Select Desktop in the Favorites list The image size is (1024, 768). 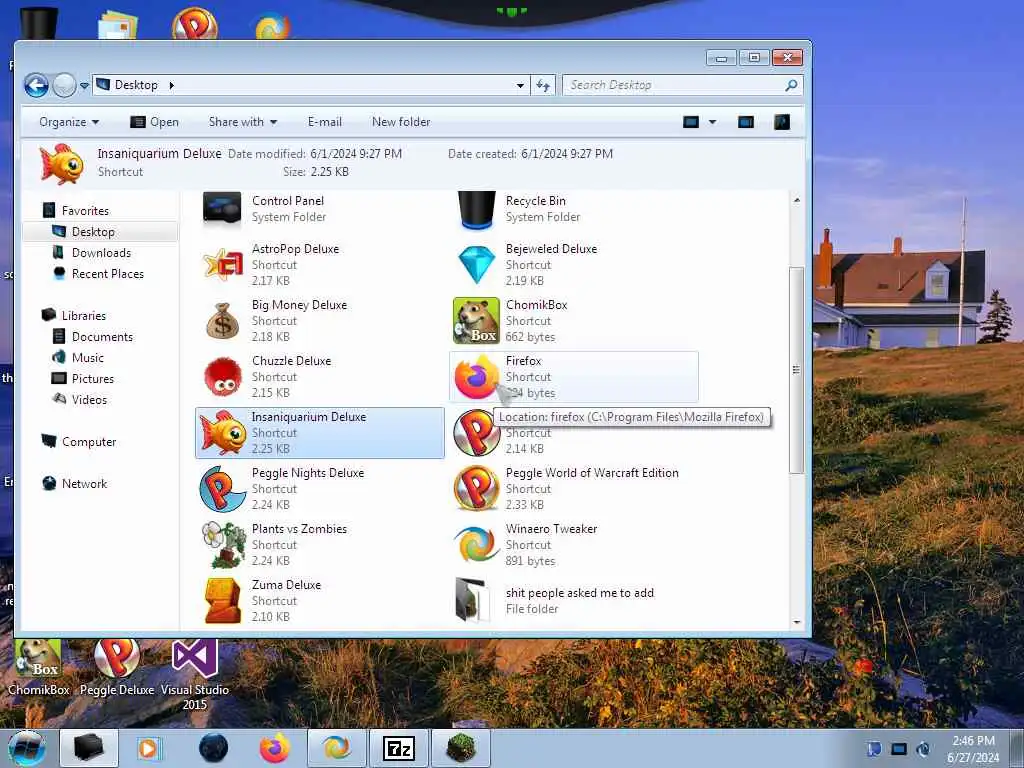click(93, 232)
